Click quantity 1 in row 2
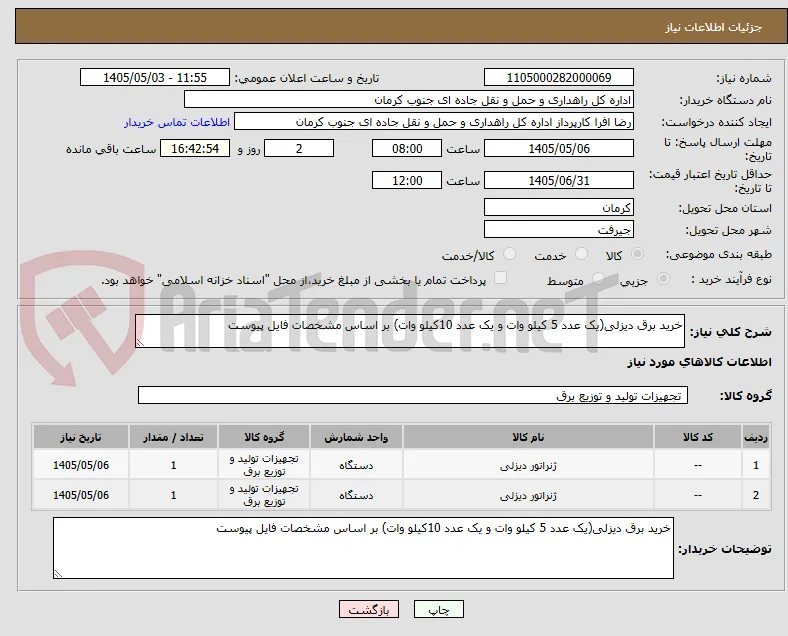The height and width of the screenshot is (636, 788). click(173, 495)
